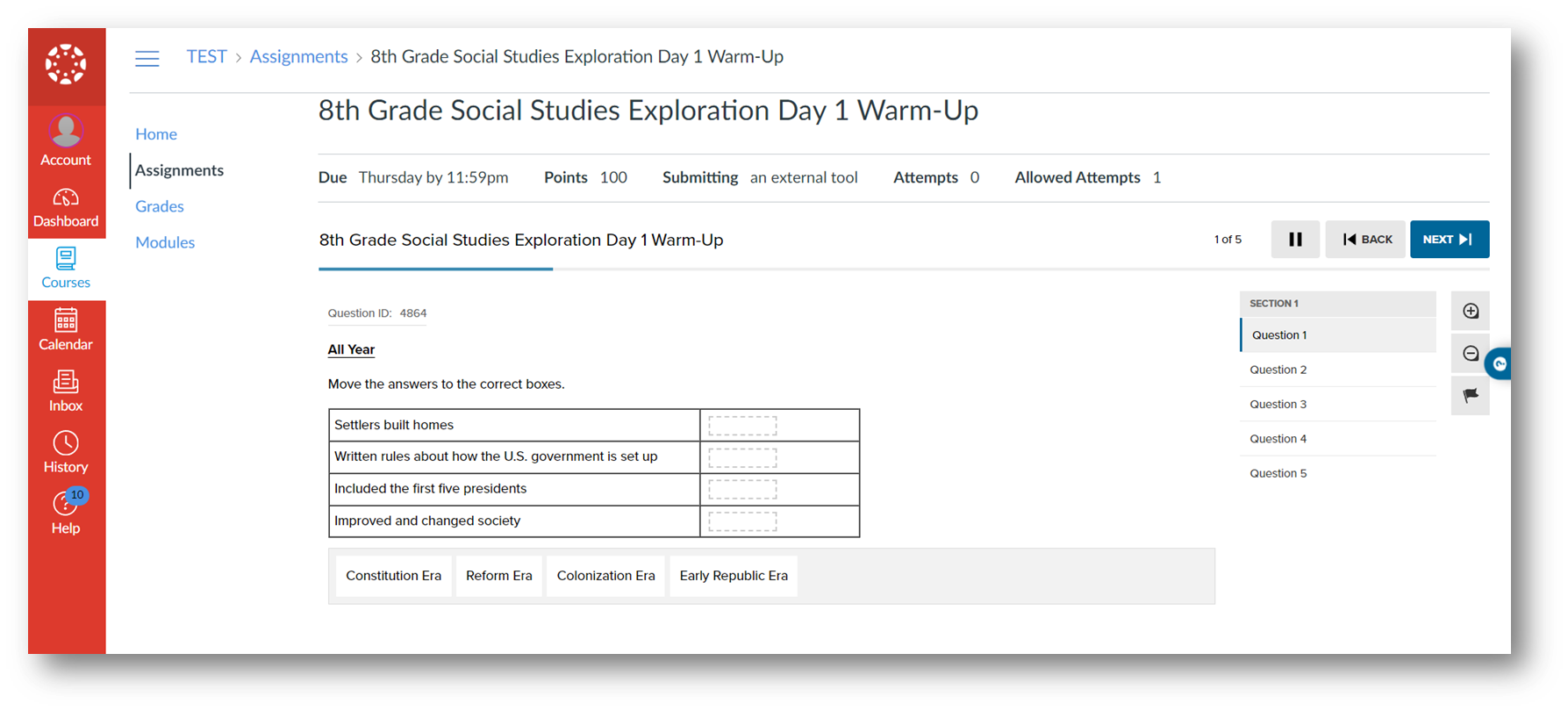Click drop box for first five presidents
The width and height of the screenshot is (1568, 711).
pyautogui.click(x=742, y=490)
